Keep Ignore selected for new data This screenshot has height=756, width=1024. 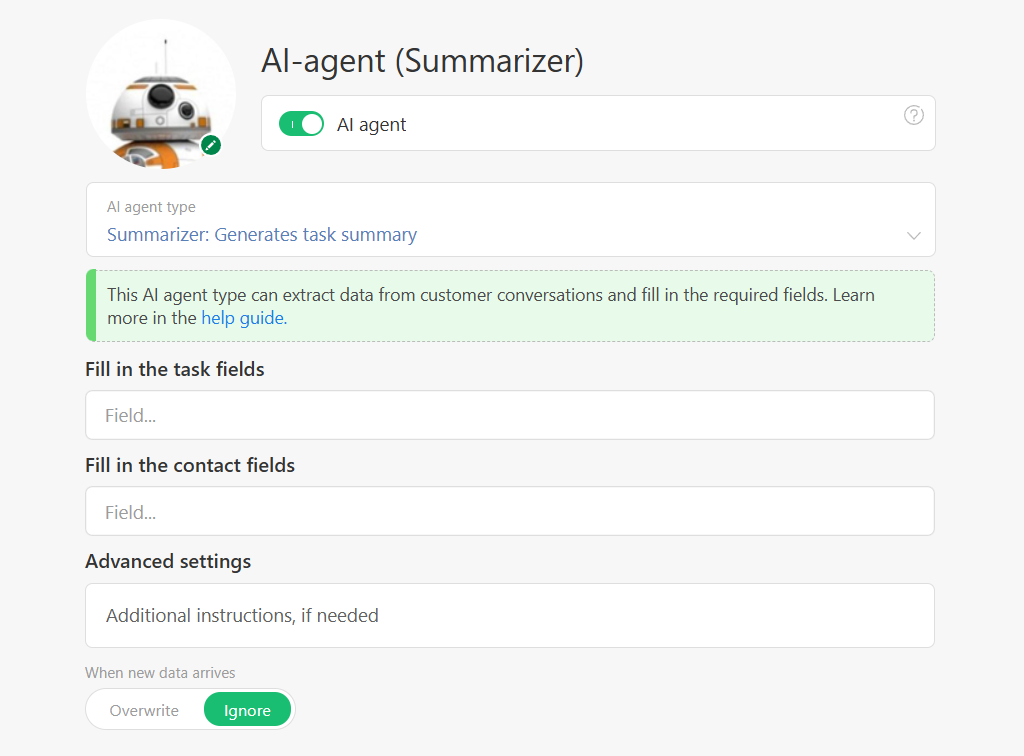[x=247, y=710]
